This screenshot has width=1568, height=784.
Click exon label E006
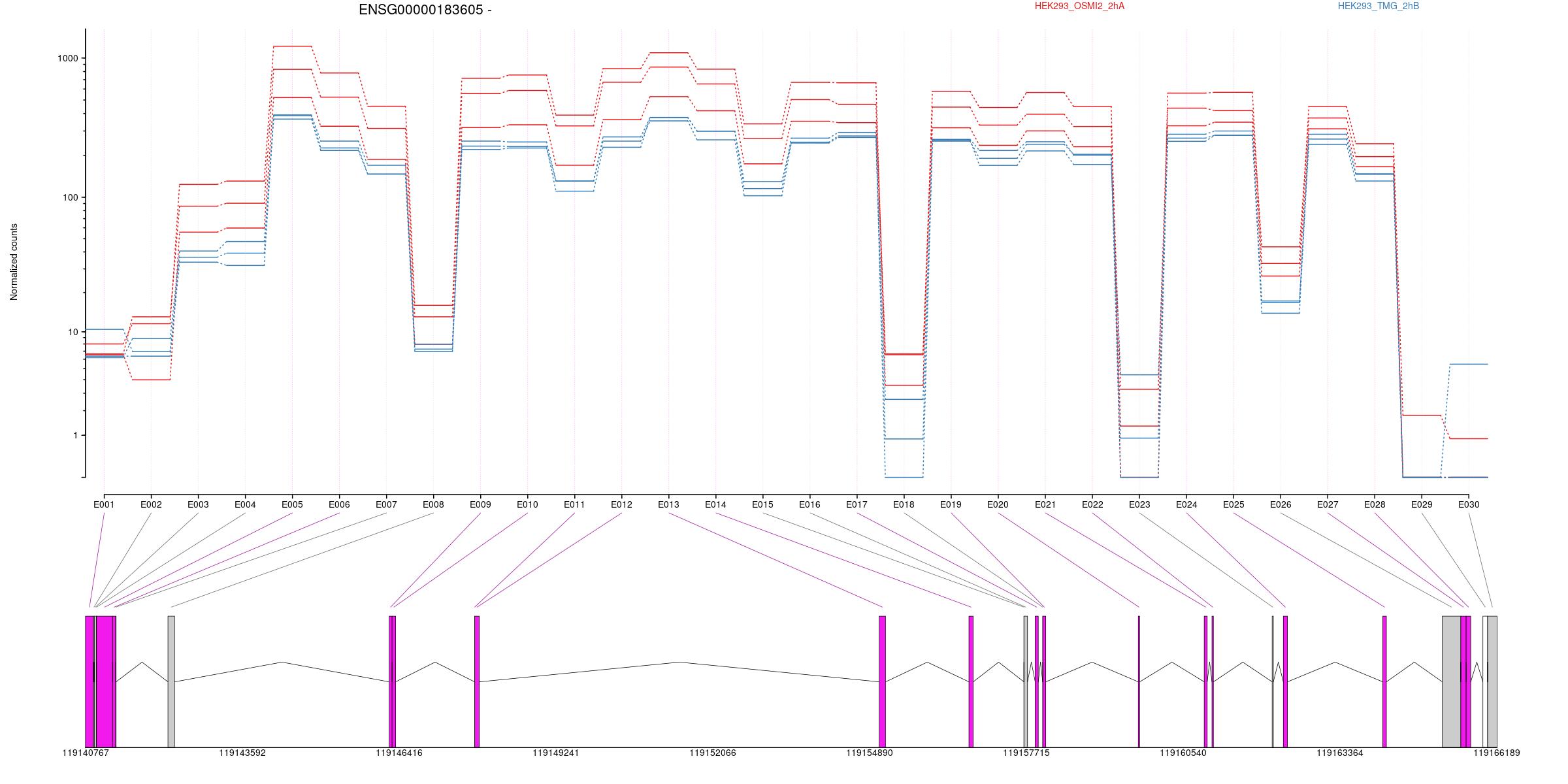pyautogui.click(x=339, y=504)
